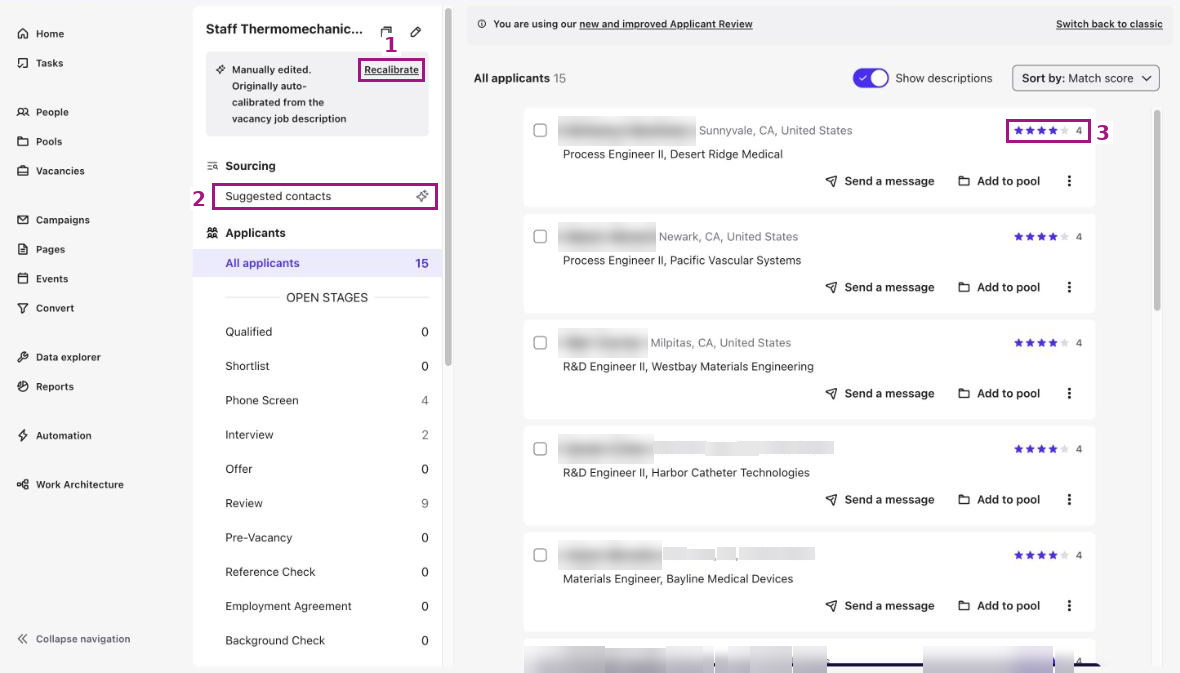The height and width of the screenshot is (673, 1180).
Task: Send a message to Bayline Medical Devices applicant
Action: point(880,606)
